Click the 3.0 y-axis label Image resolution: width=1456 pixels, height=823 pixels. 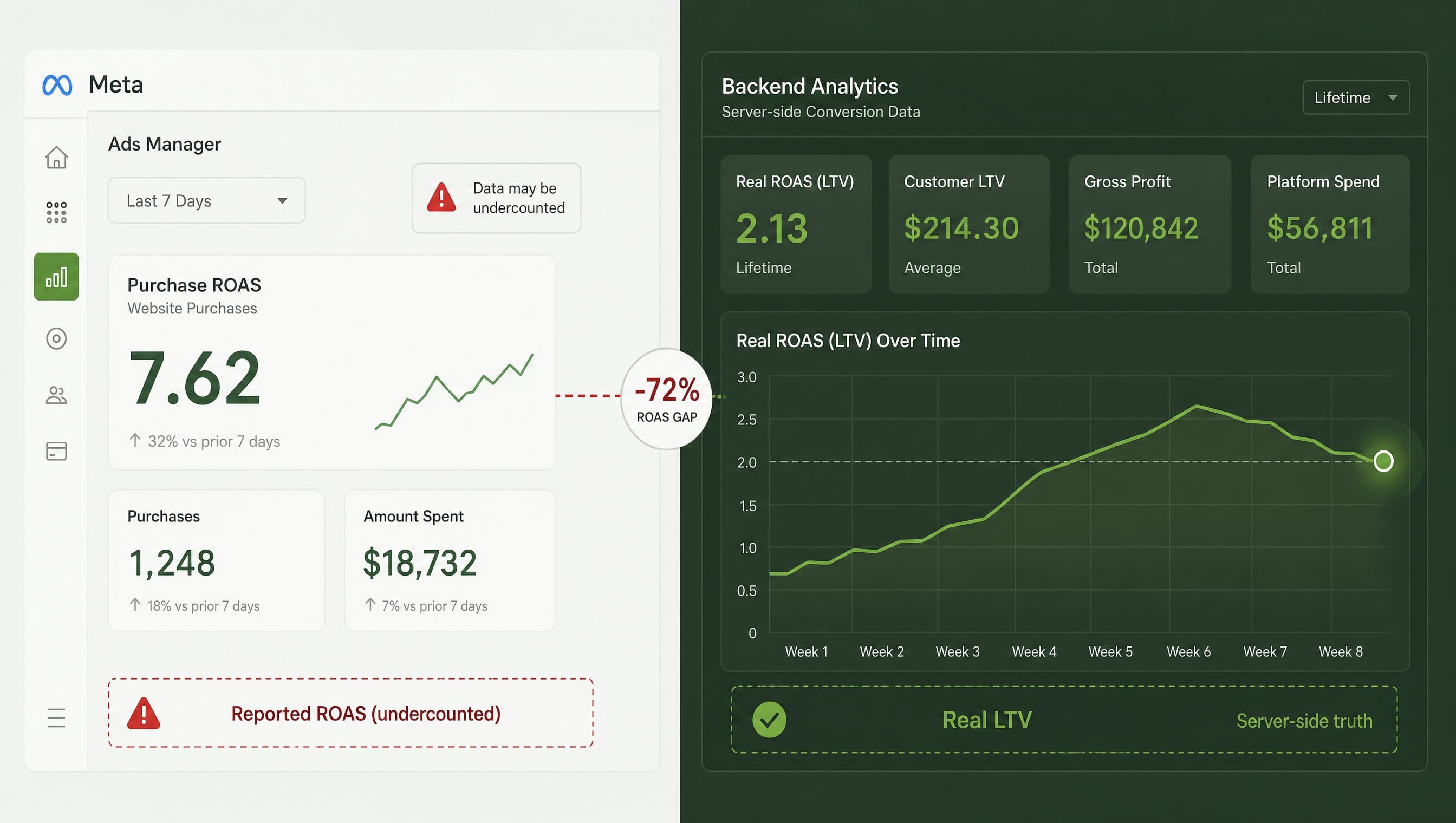[746, 377]
